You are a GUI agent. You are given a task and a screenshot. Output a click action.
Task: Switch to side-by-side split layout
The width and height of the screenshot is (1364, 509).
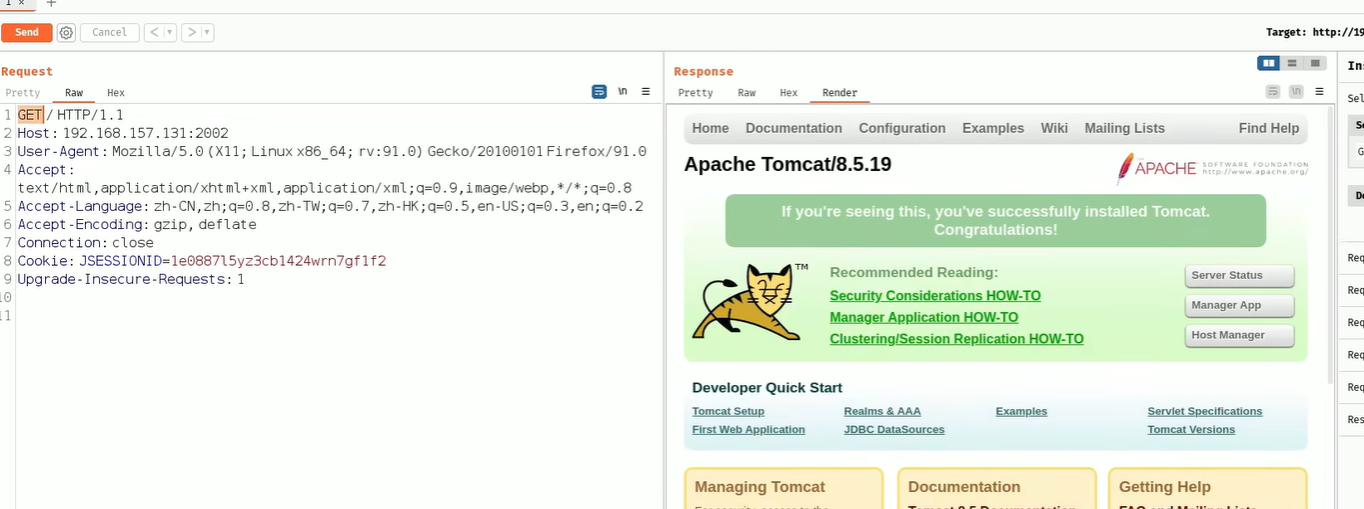[1269, 63]
